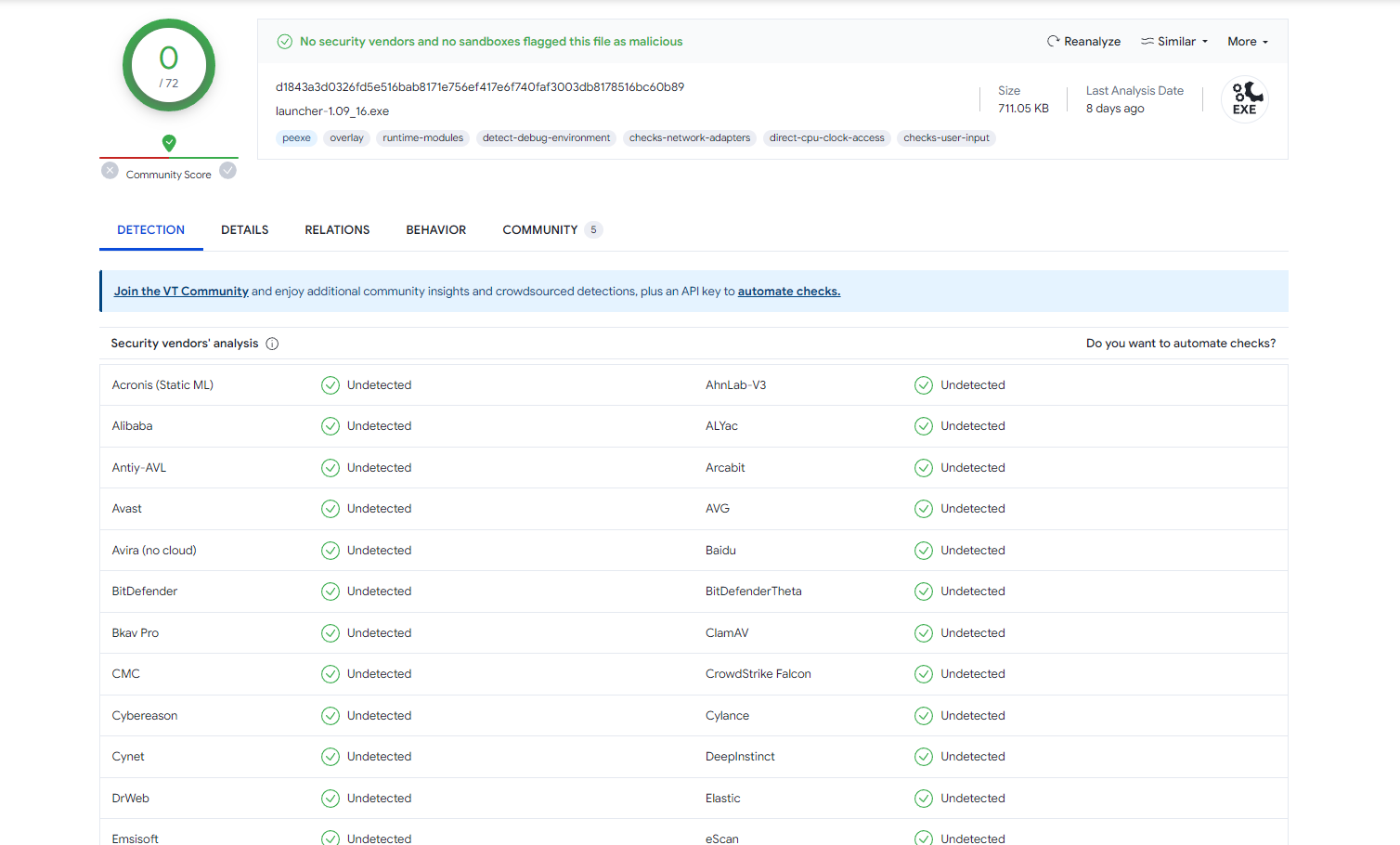Screen dimensions: 1400x845
Task: Click the check icon in Cynet row
Action: tap(331, 757)
